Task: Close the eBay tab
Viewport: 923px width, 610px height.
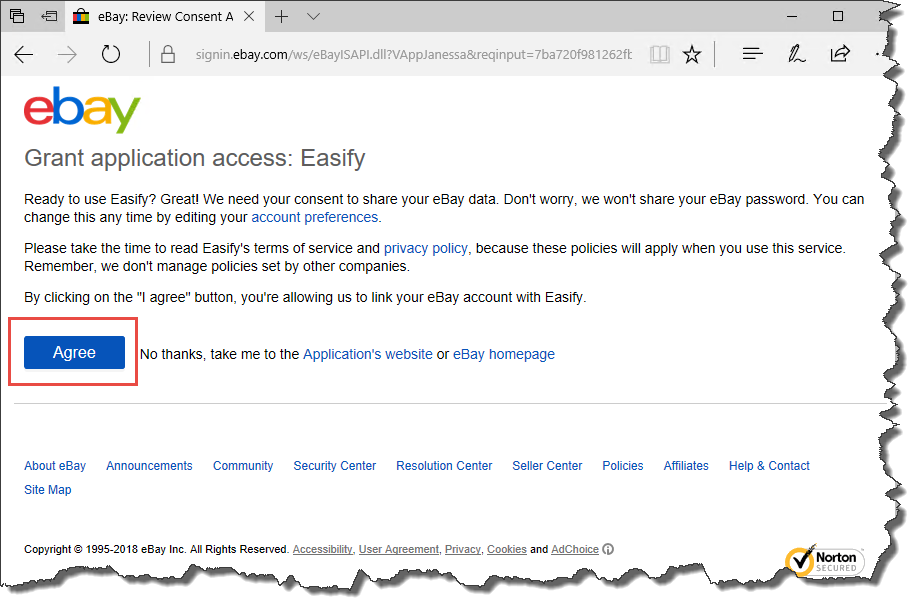Action: pyautogui.click(x=249, y=16)
